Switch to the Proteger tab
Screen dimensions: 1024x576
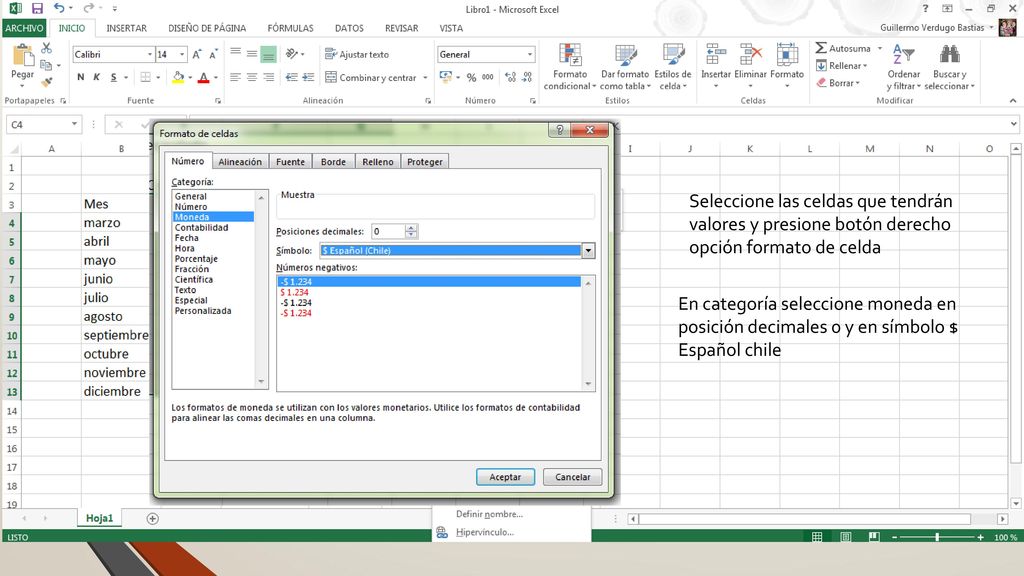coord(425,162)
